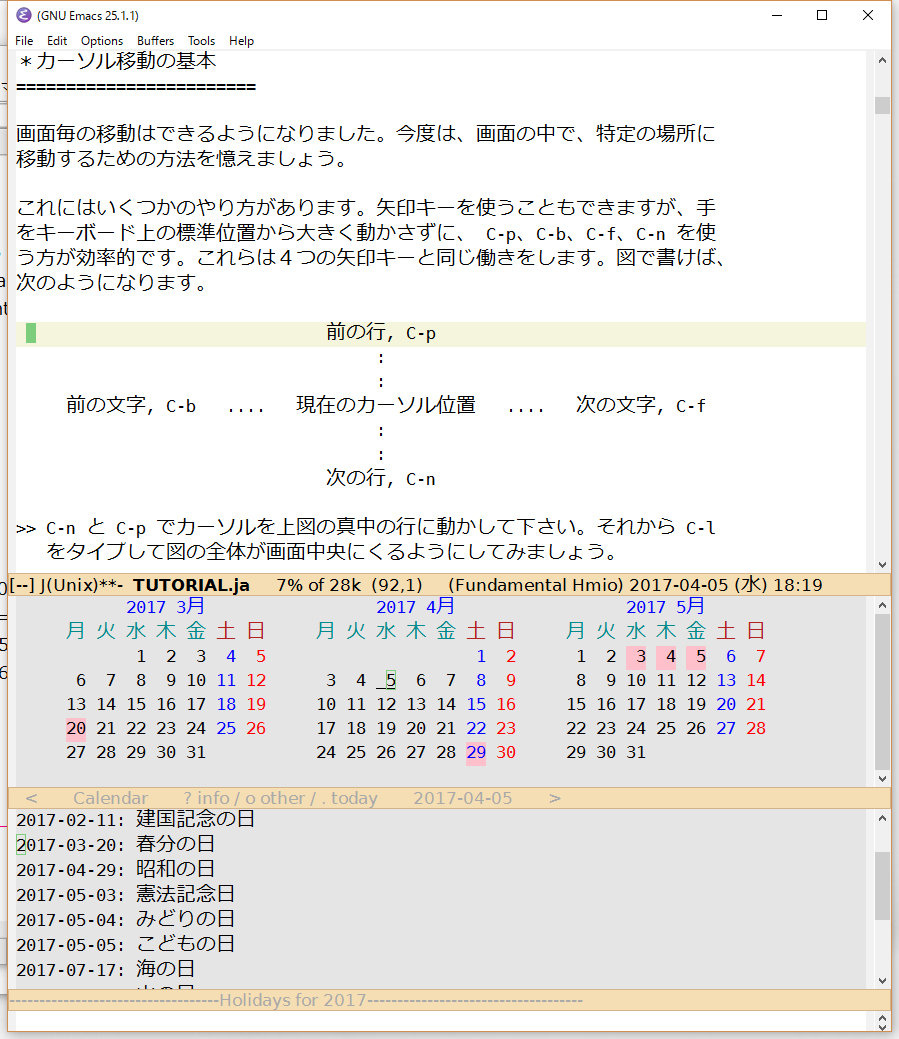Click the down arrow of the calendar pane scrollbar
The width and height of the screenshot is (899, 1039).
coord(882,779)
